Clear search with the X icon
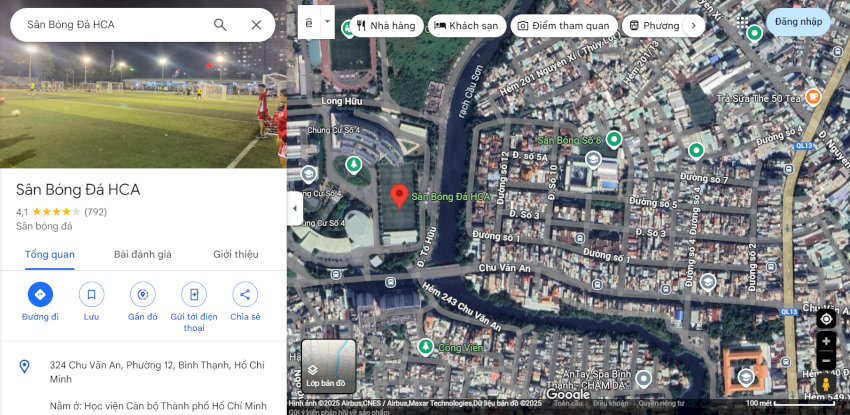Screen dimensions: 850x415 pyautogui.click(x=256, y=25)
